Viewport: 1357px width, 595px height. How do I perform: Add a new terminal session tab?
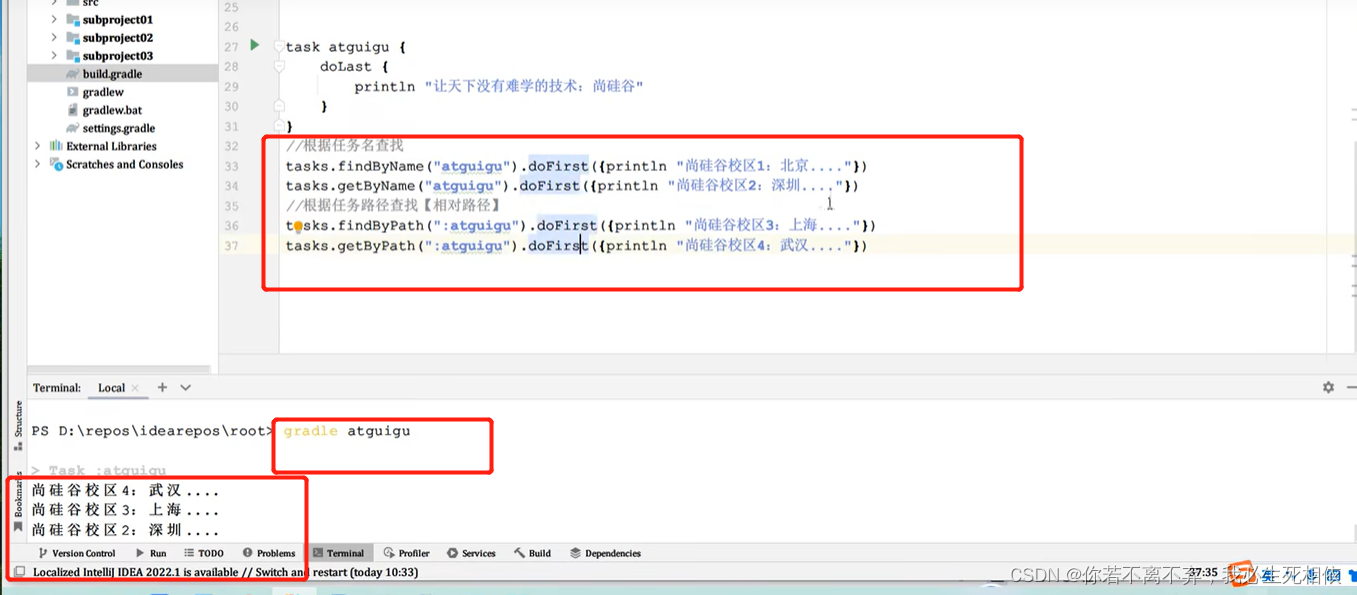[x=162, y=387]
